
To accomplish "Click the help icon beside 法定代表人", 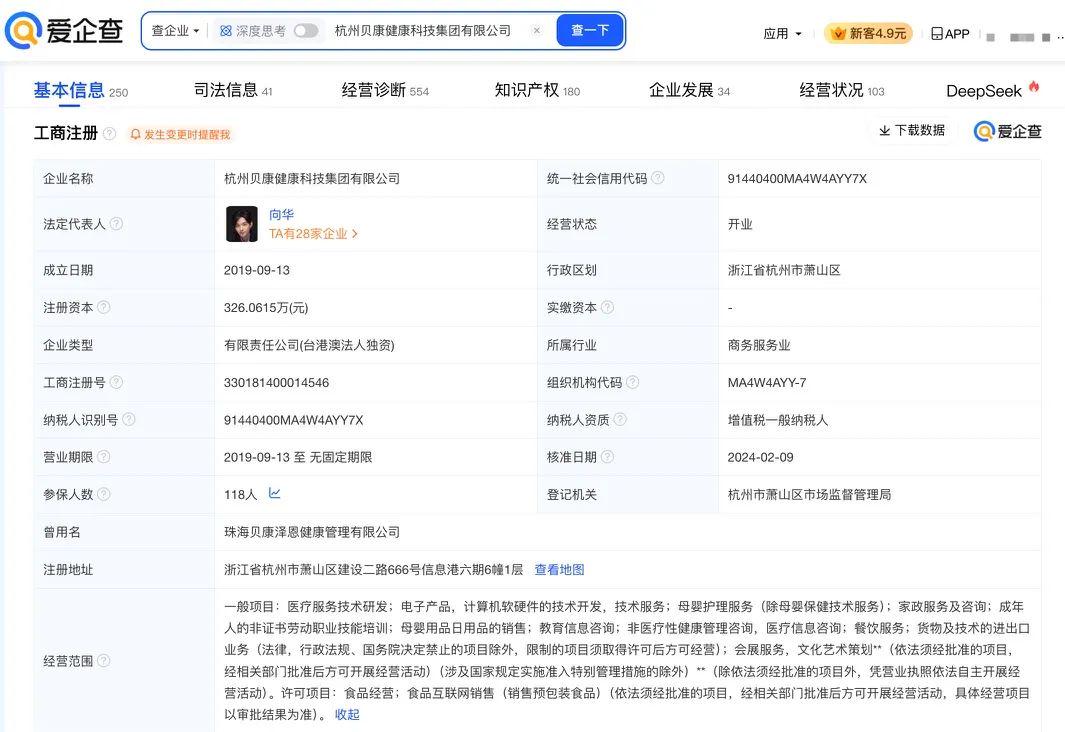I will point(116,223).
